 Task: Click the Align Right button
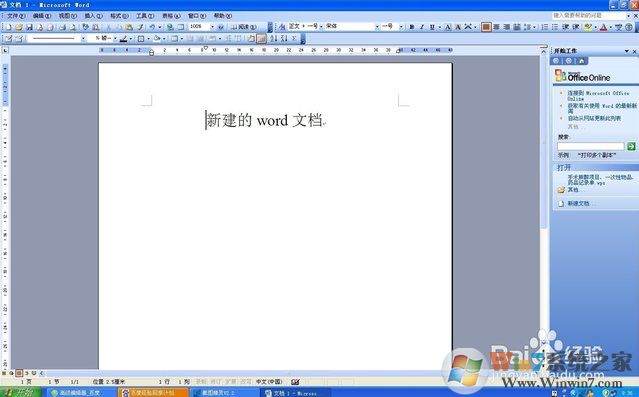(x=507, y=27)
